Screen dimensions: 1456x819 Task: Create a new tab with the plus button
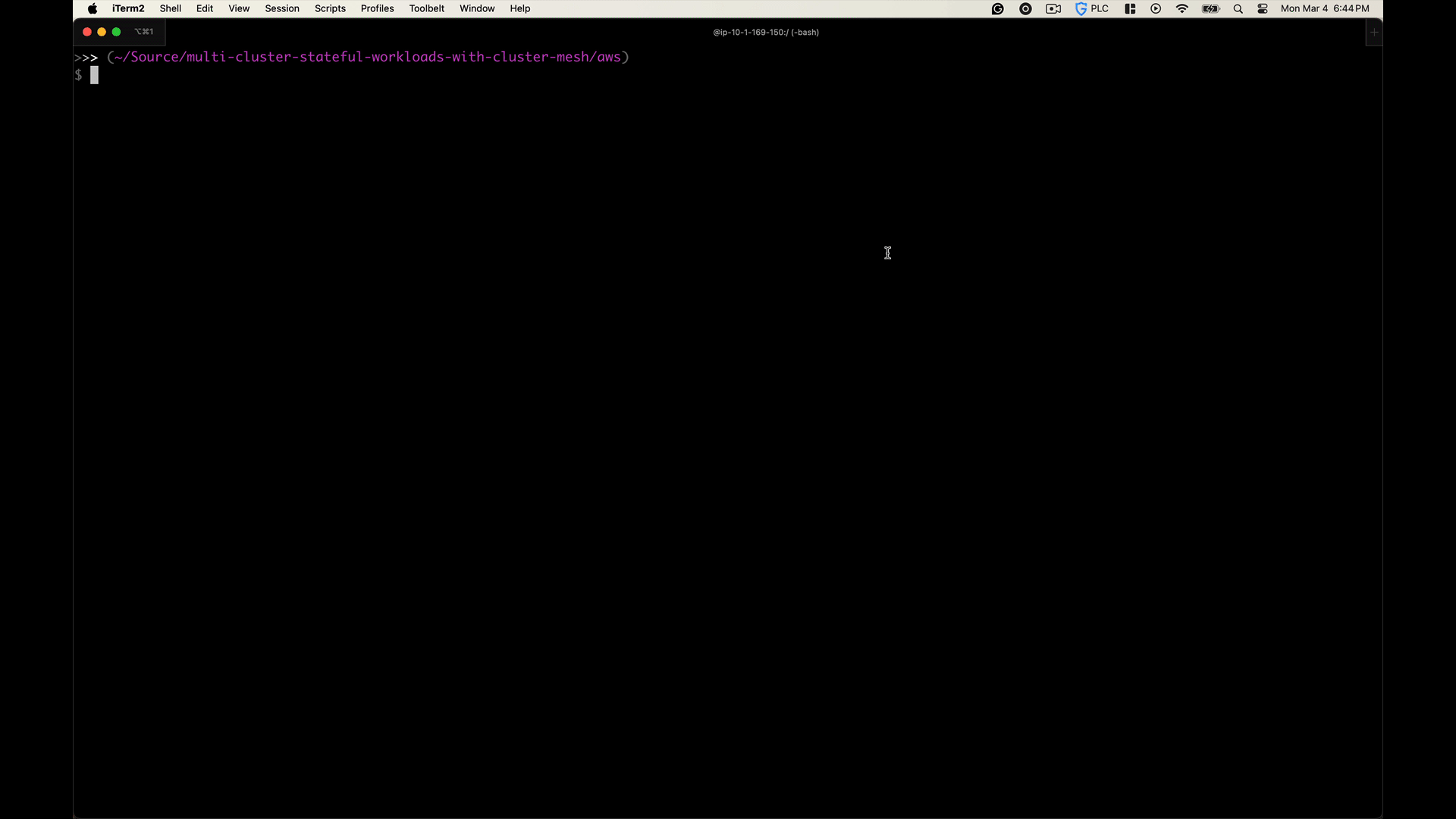1373,32
